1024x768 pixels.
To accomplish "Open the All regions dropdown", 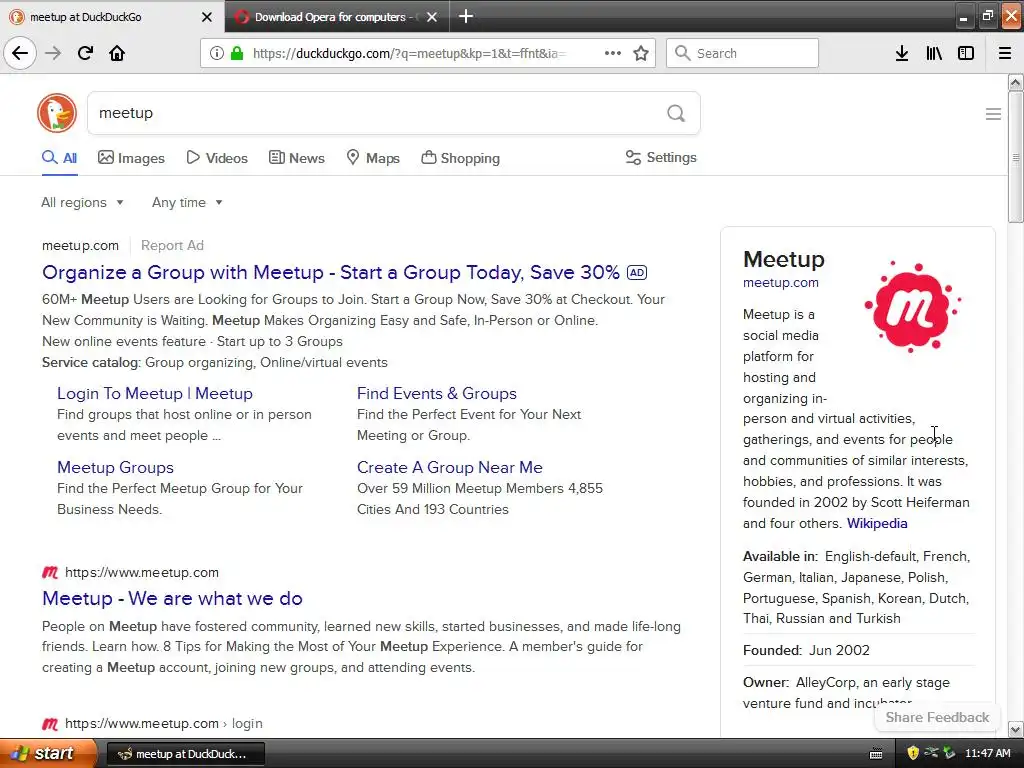I will 82,202.
